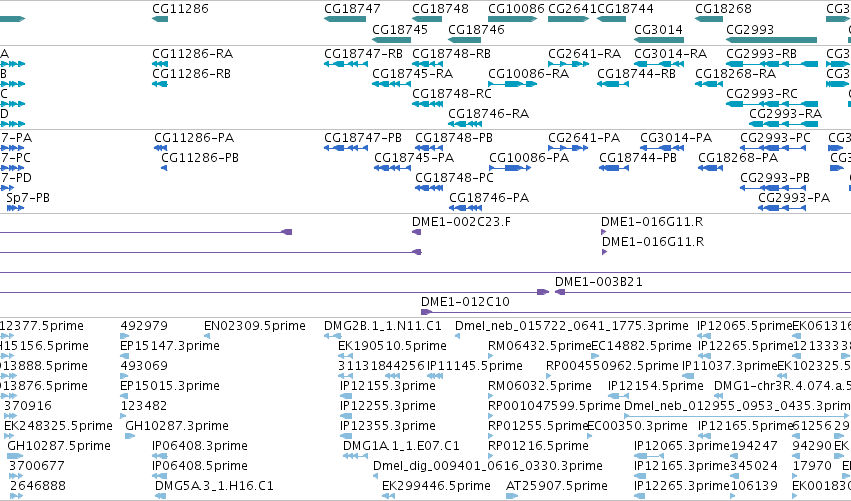This screenshot has height=501, width=851.
Task: Click clone DME1-003B21 label
Action: pyautogui.click(x=599, y=282)
